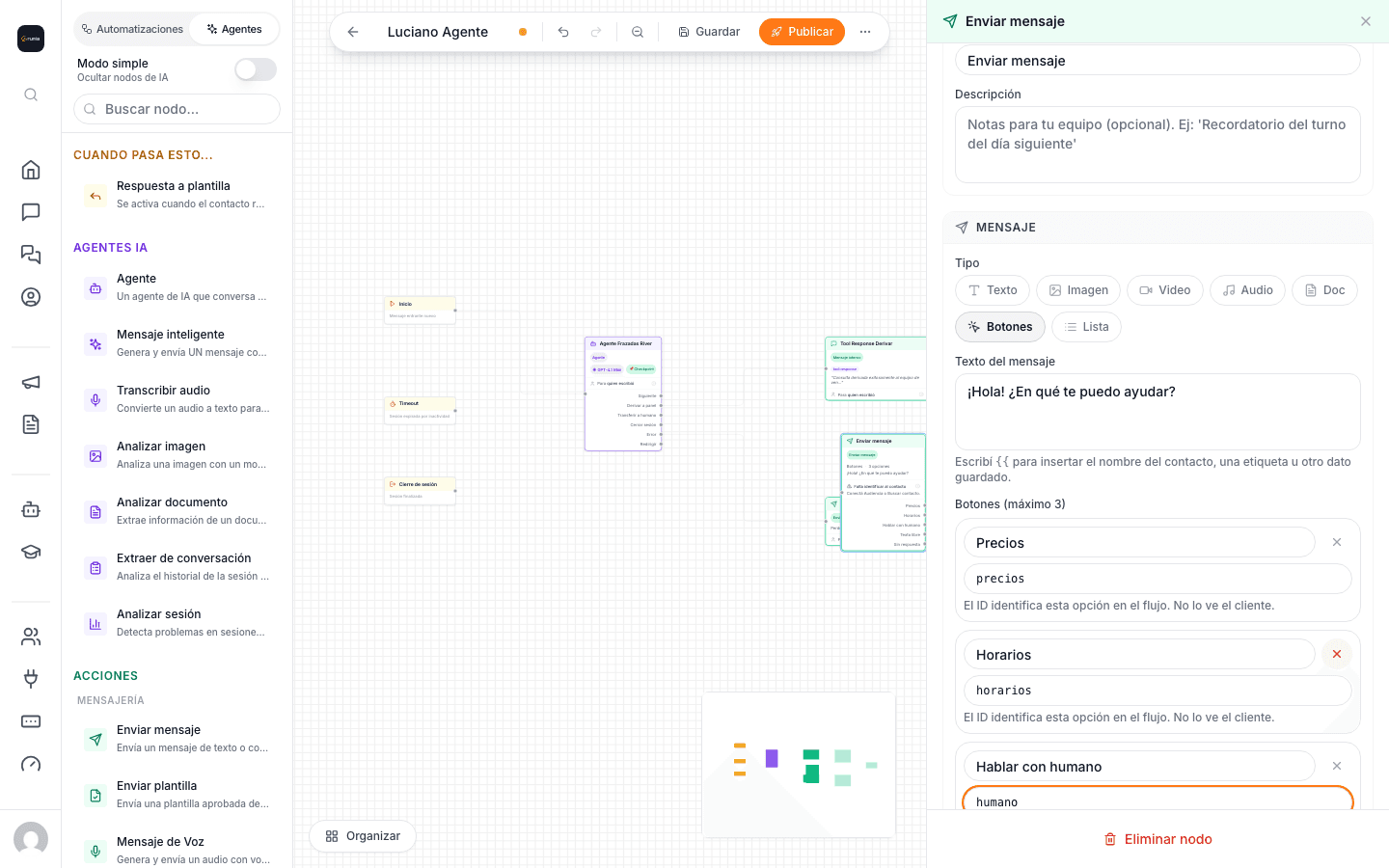Select the Cierre de sesión canvas node
This screenshot has height=868, width=1389.
coord(420,491)
